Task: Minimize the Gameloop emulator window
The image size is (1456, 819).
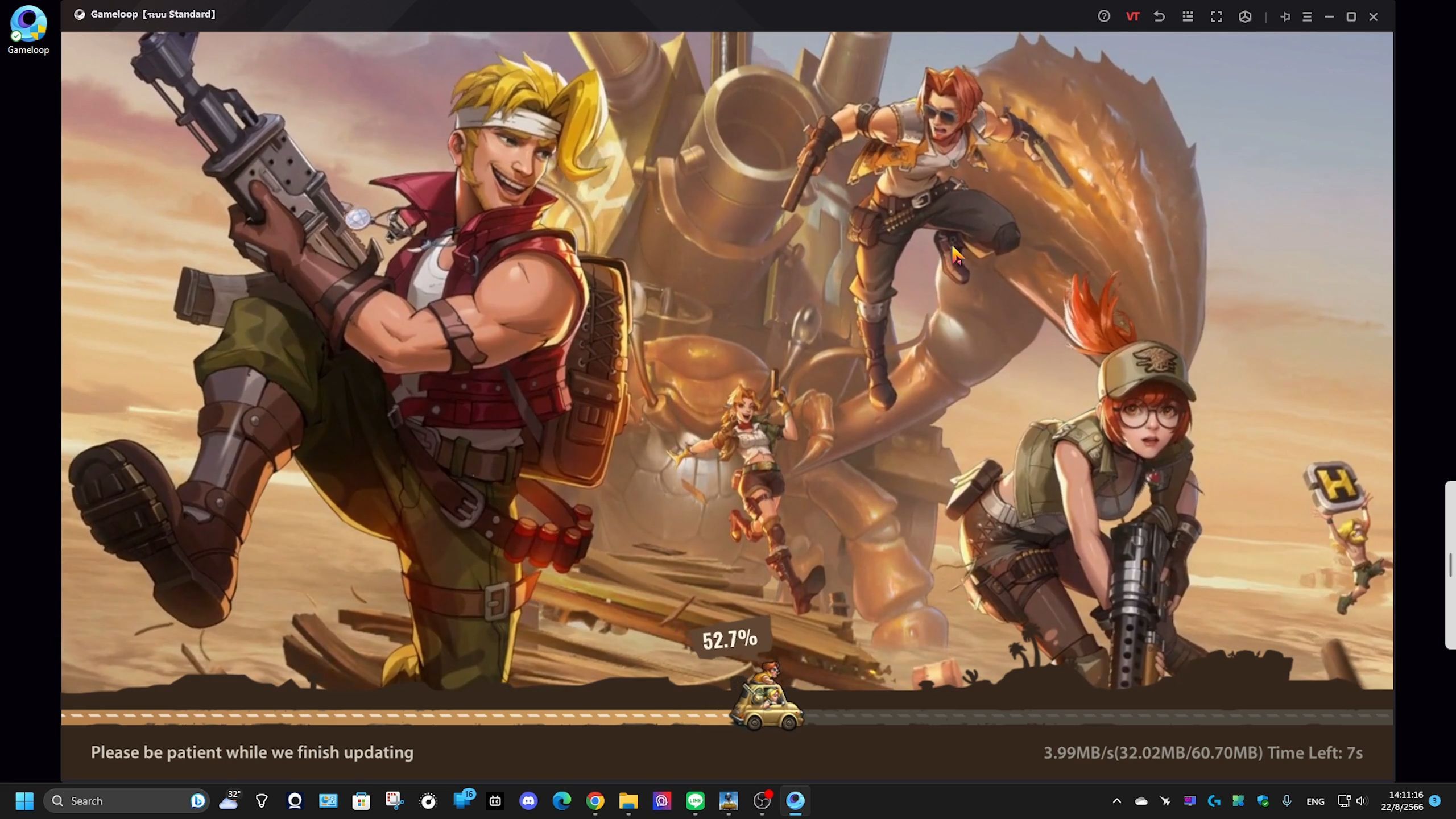Action: click(1329, 16)
